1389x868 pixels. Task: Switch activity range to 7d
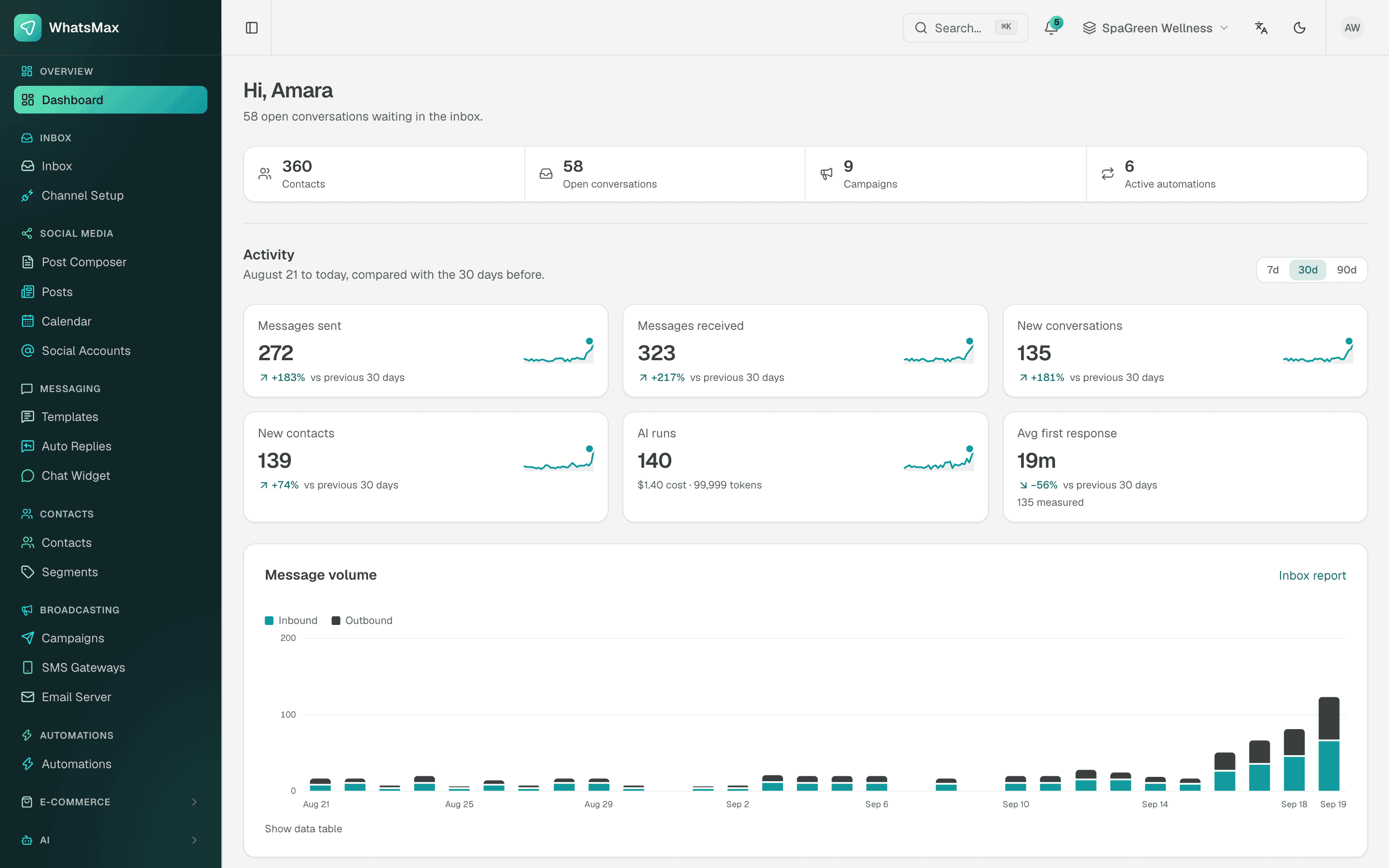[x=1272, y=270]
